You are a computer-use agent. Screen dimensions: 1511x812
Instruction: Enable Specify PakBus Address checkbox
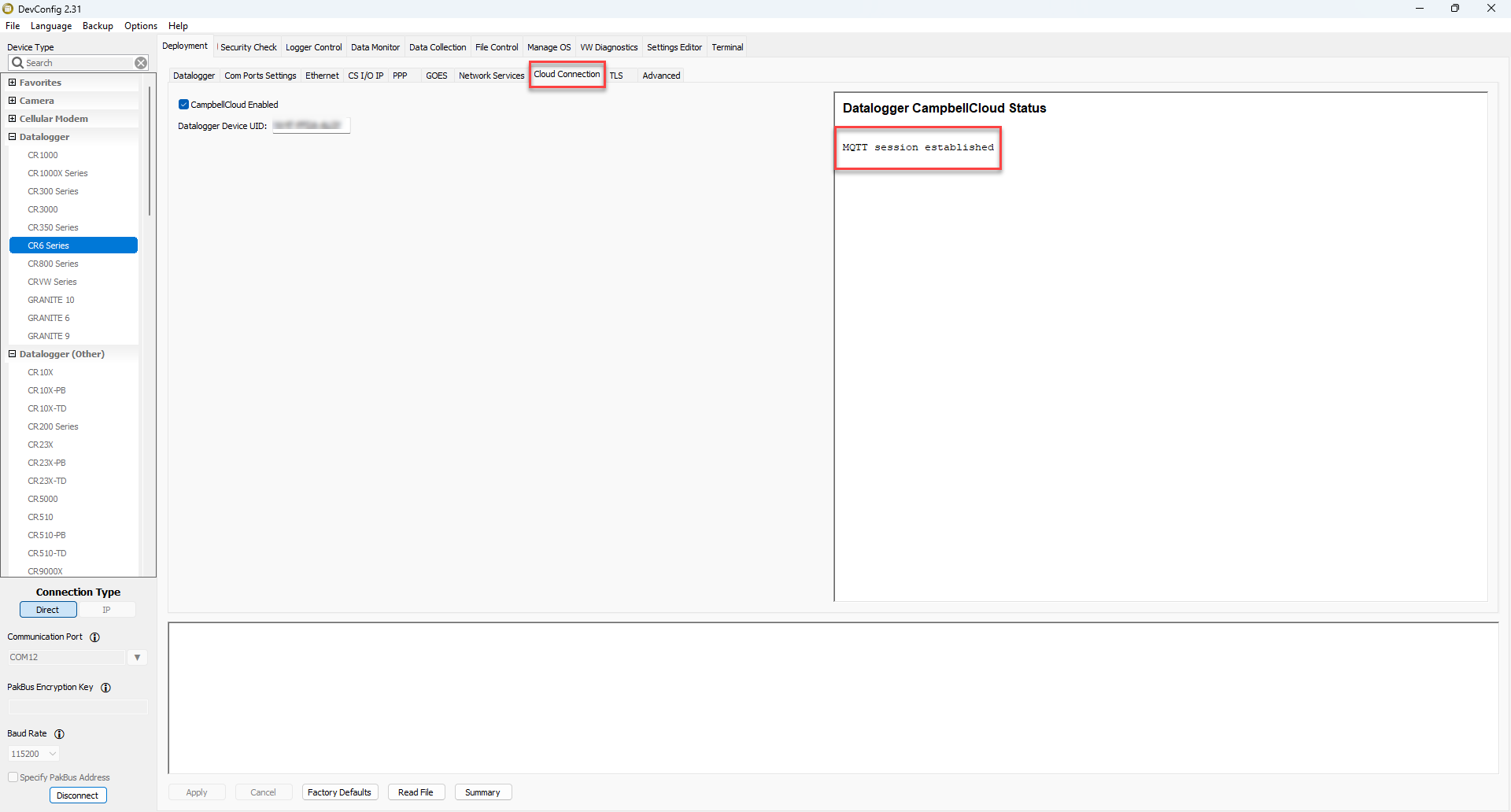pyautogui.click(x=13, y=777)
